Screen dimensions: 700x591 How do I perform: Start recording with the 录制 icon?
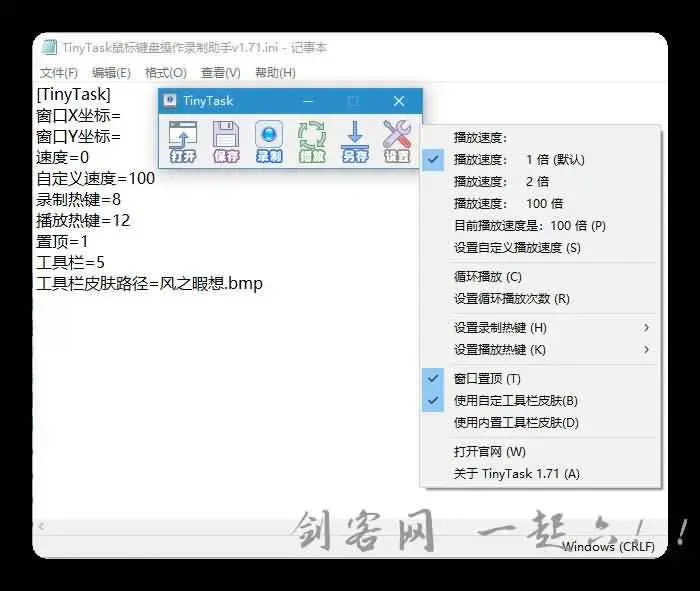pyautogui.click(x=269, y=142)
